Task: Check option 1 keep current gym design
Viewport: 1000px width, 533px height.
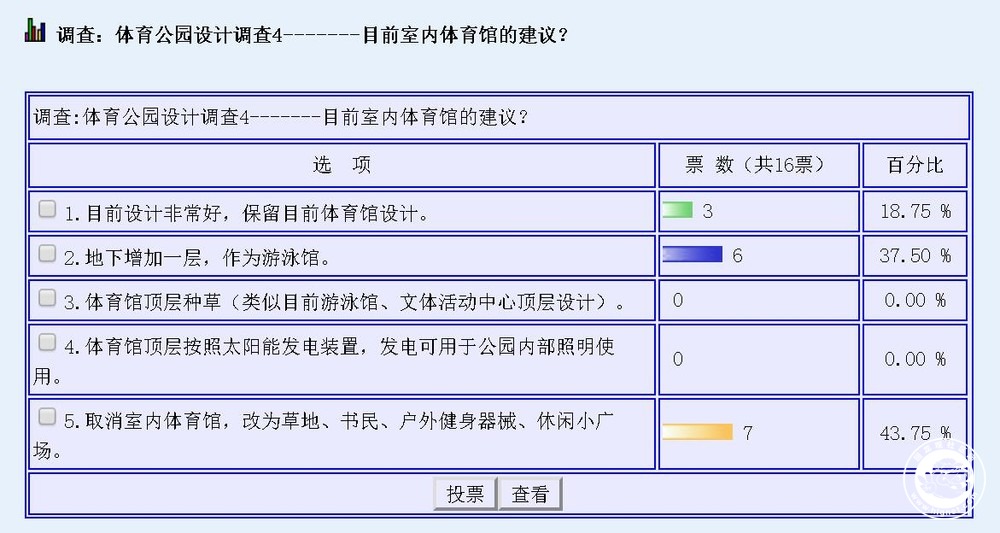Action: pyautogui.click(x=47, y=209)
